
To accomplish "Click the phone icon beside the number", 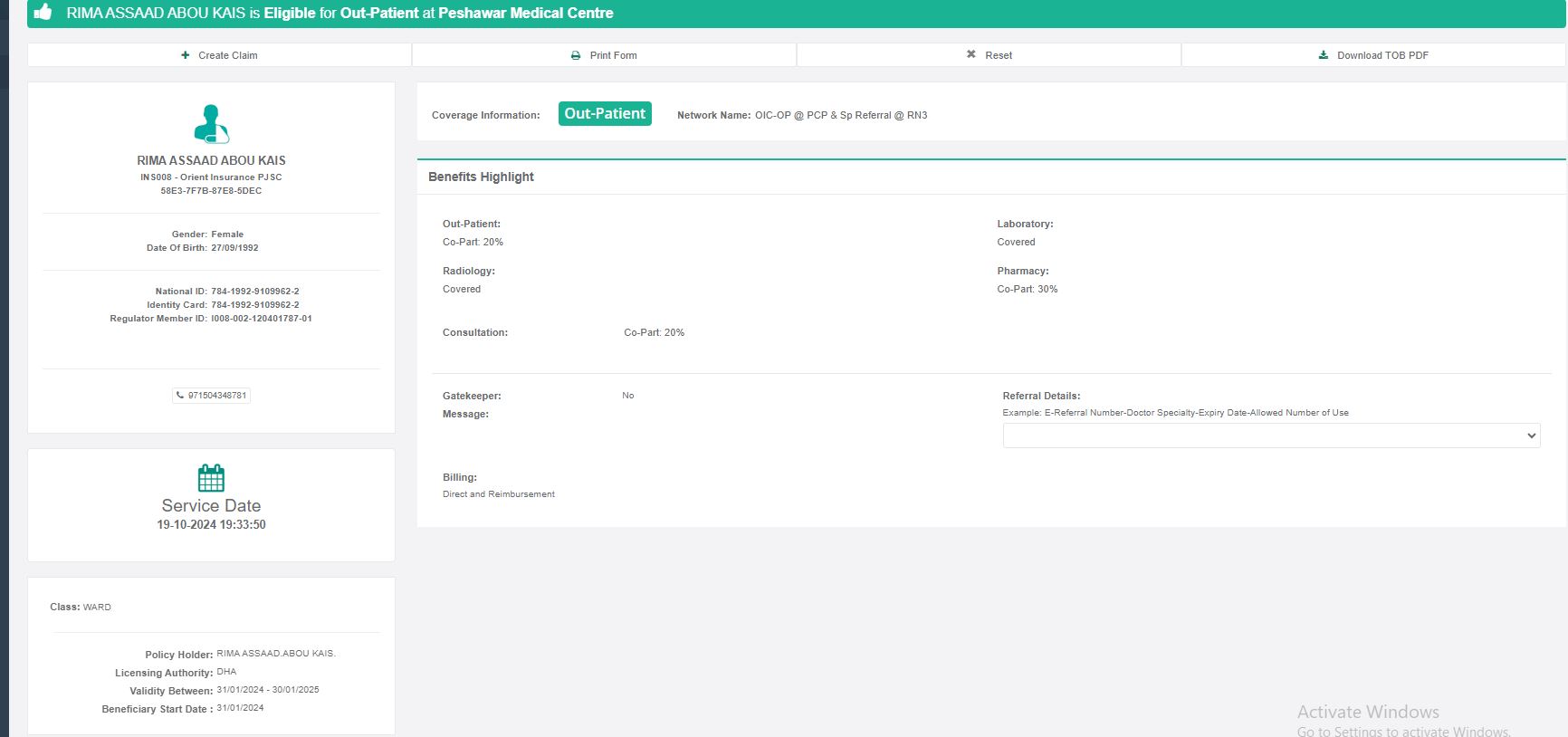I will (x=180, y=396).
